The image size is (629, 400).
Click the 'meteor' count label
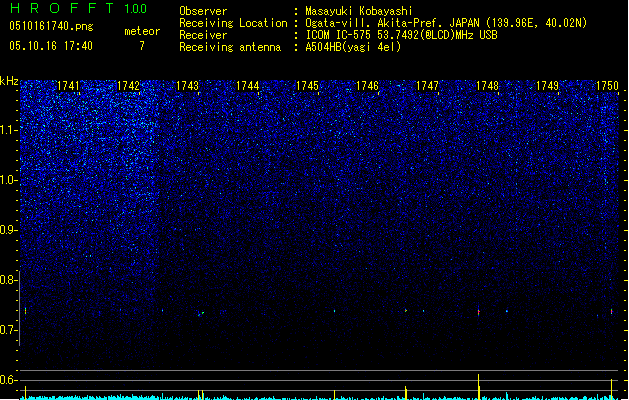coord(142,31)
